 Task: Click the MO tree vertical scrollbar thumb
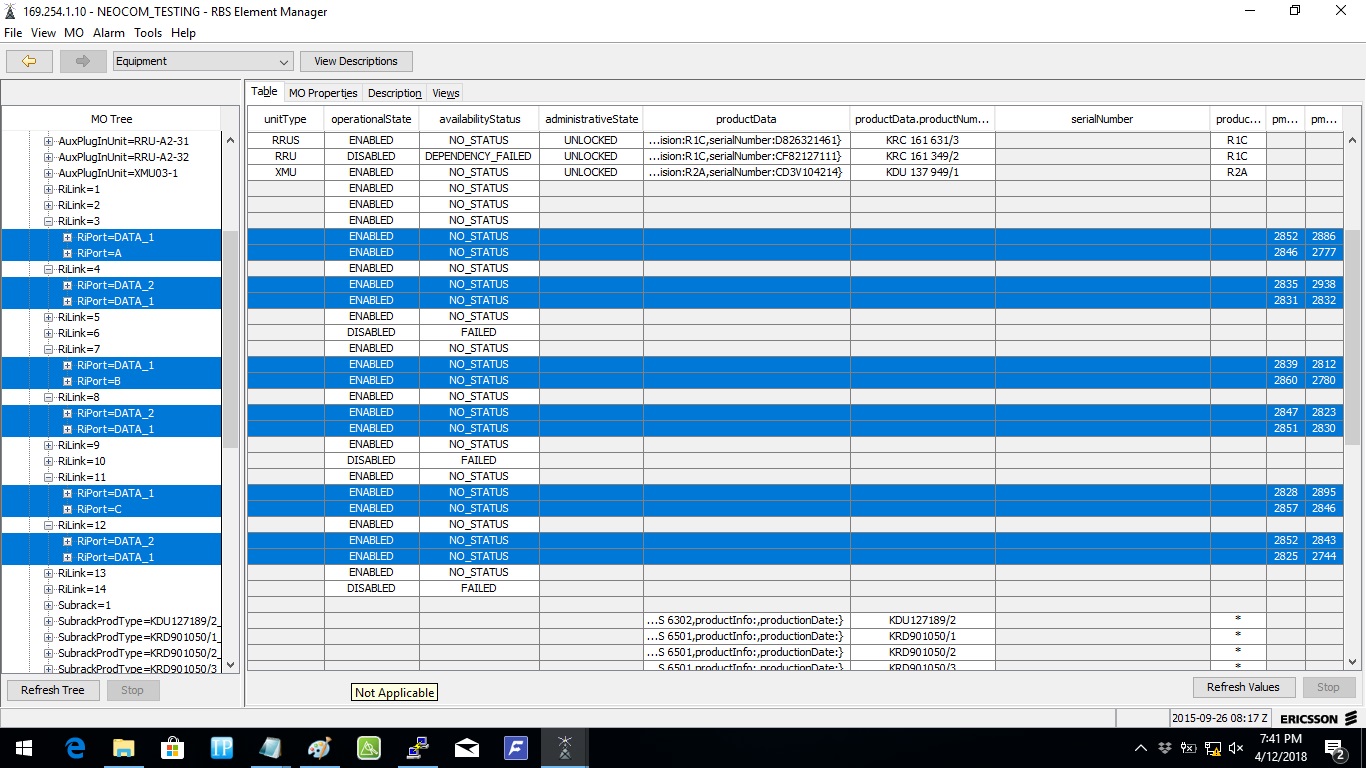coord(230,340)
